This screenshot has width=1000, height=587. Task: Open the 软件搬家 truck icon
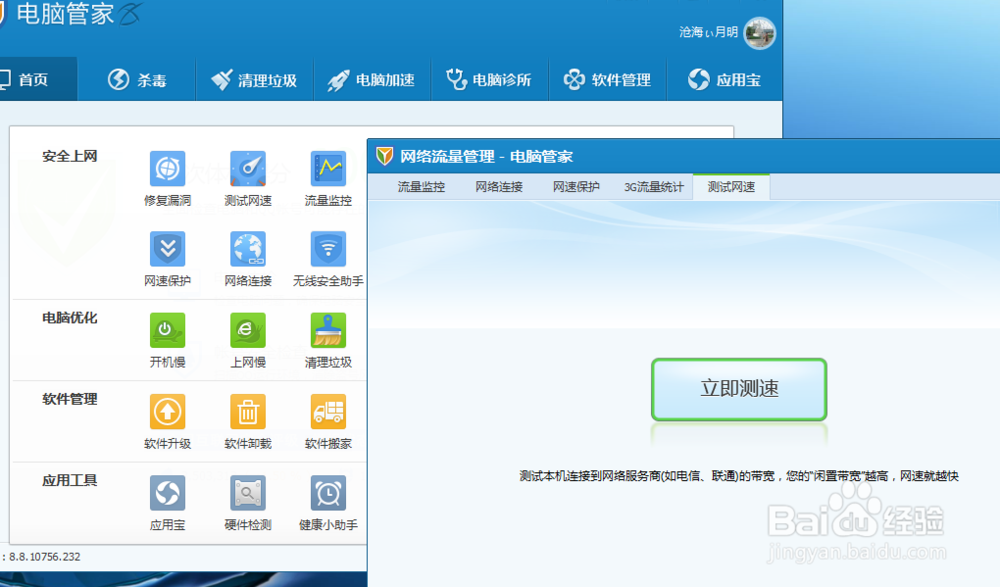click(328, 412)
